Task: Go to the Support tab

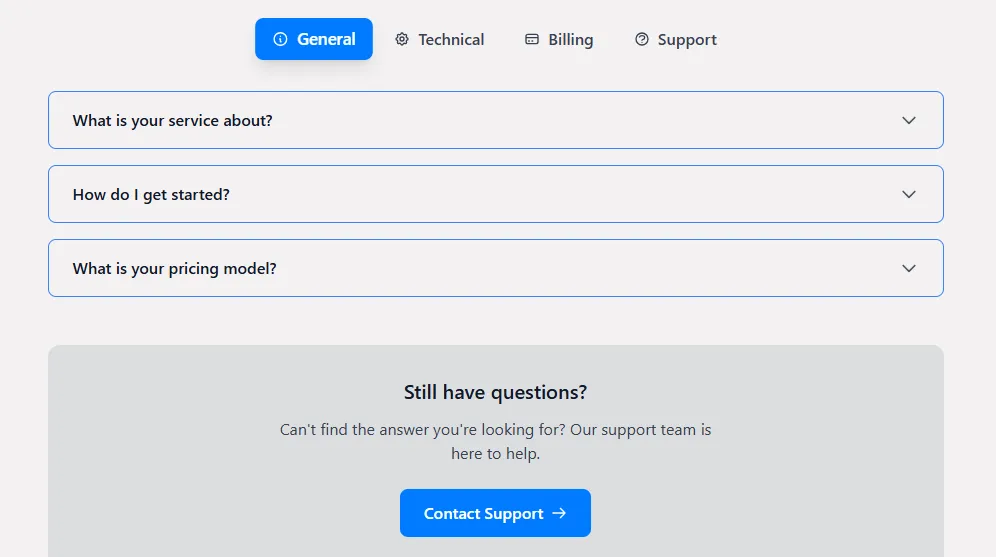Action: click(x=687, y=39)
